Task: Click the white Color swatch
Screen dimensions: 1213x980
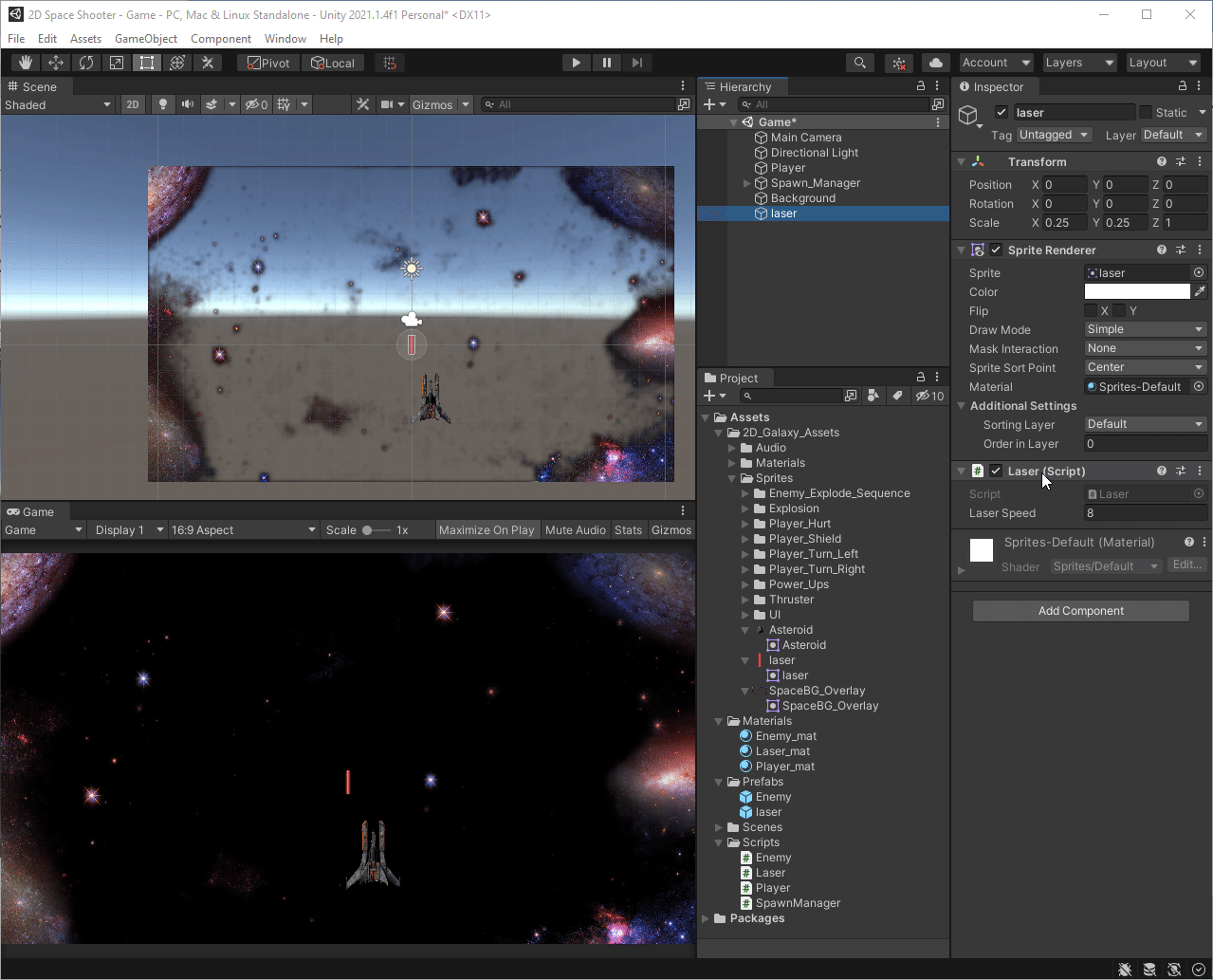Action: coord(1137,291)
